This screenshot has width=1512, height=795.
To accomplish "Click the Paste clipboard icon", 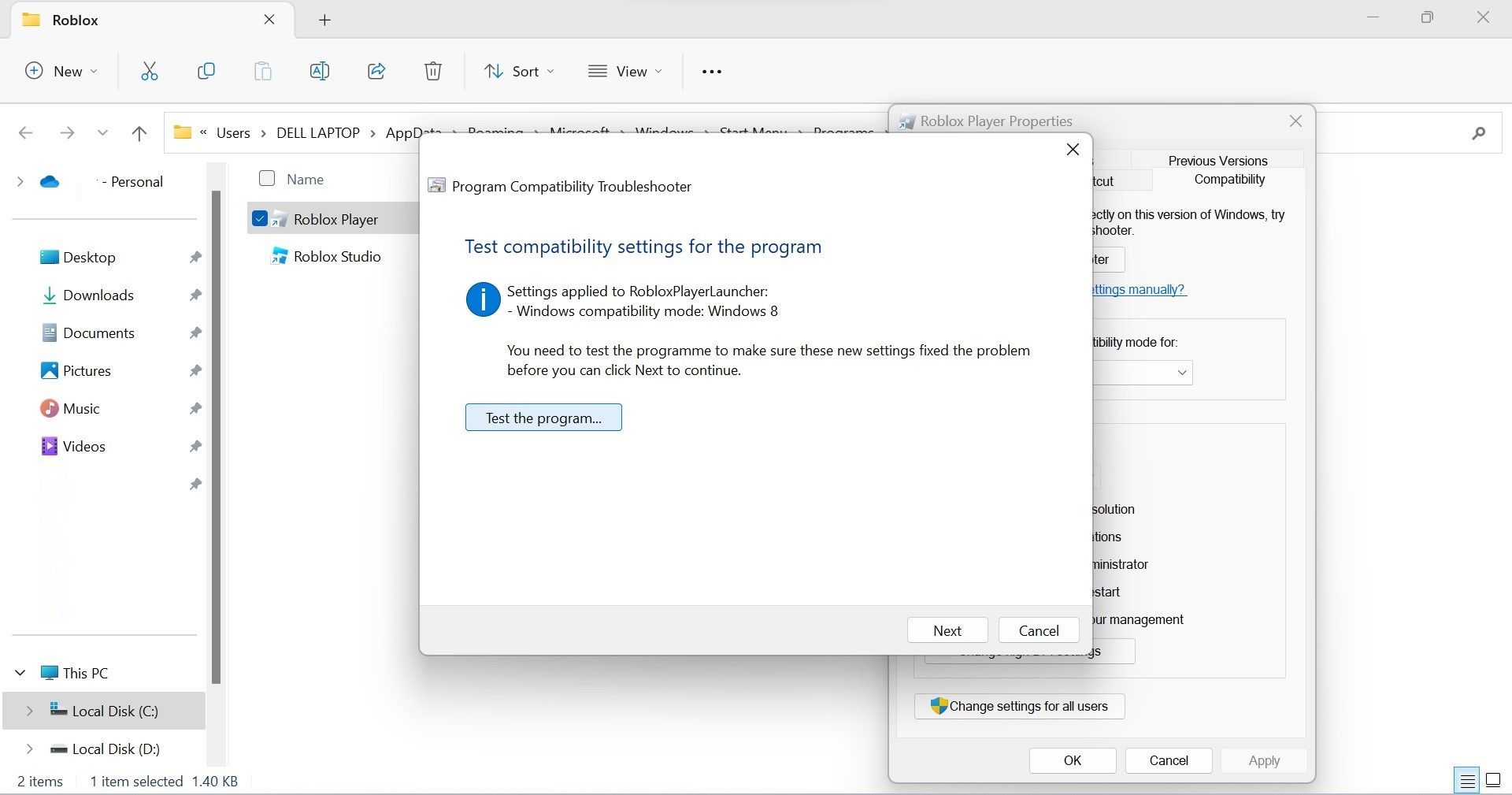I will coord(263,71).
